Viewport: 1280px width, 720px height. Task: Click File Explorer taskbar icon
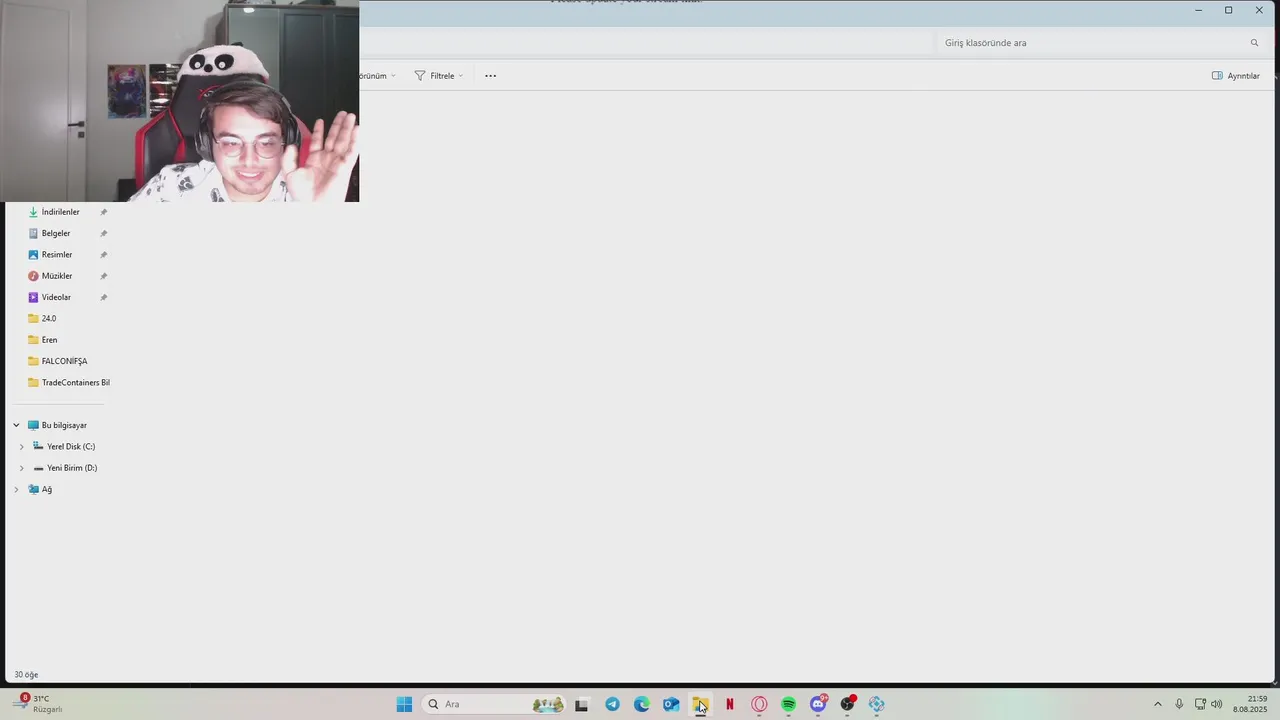coord(700,704)
